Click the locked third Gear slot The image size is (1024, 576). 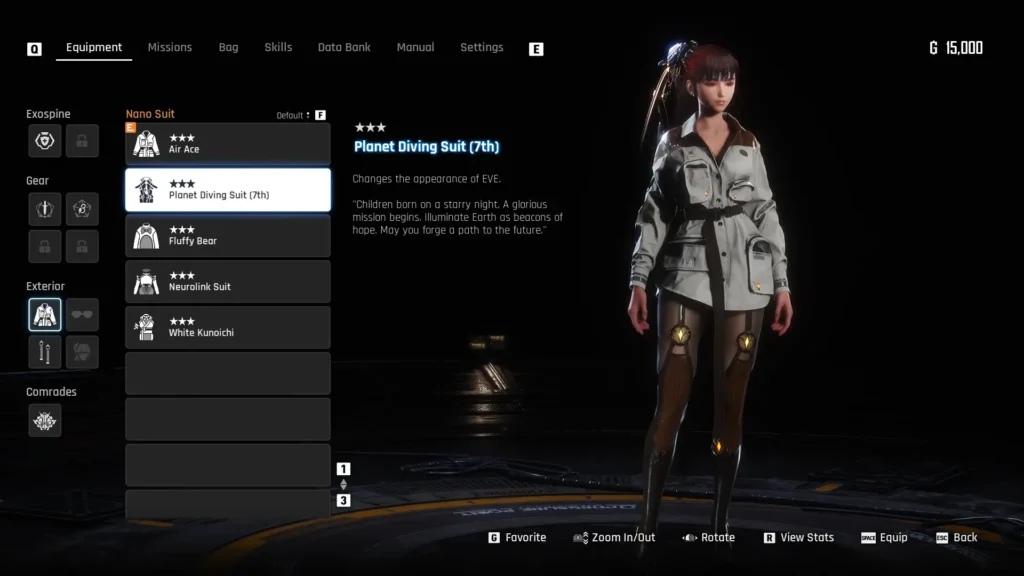[x=44, y=246]
